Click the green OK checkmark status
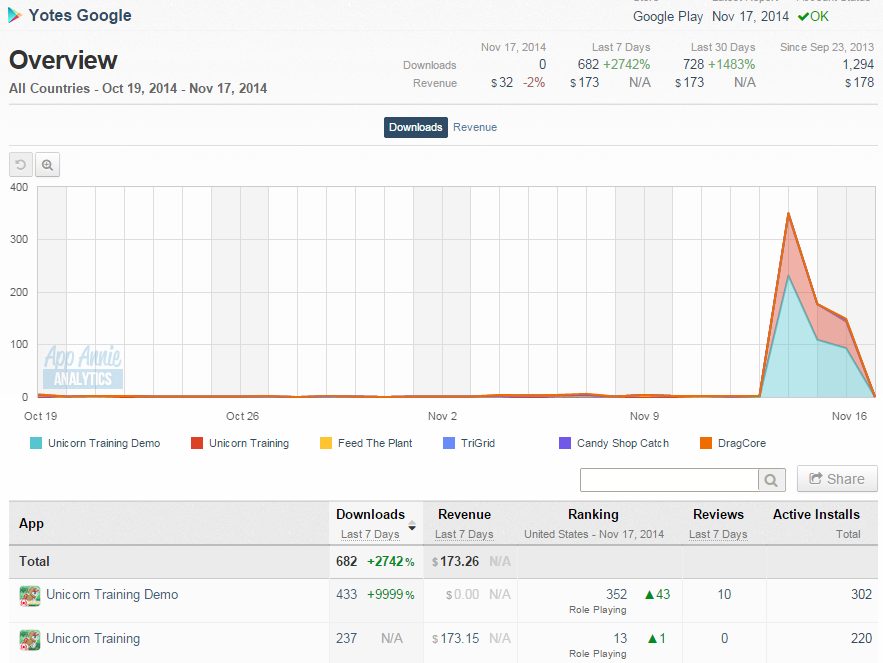 point(813,16)
